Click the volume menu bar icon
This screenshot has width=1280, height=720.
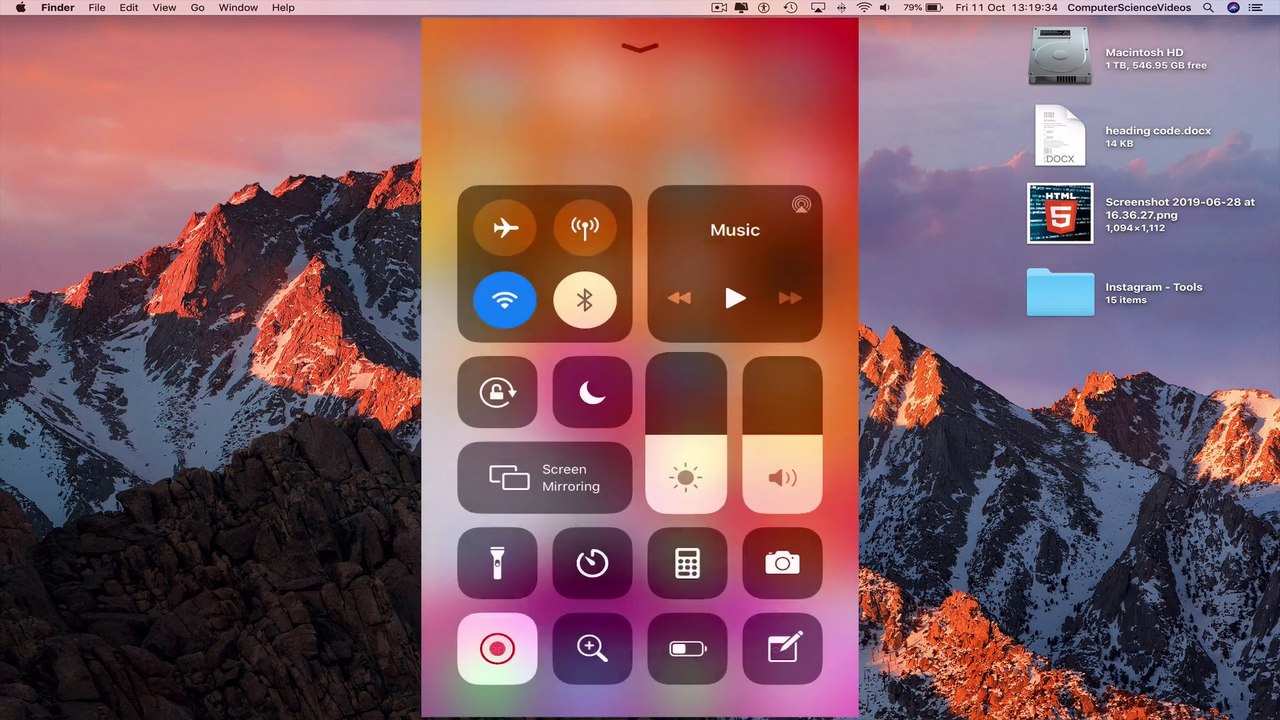point(886,7)
